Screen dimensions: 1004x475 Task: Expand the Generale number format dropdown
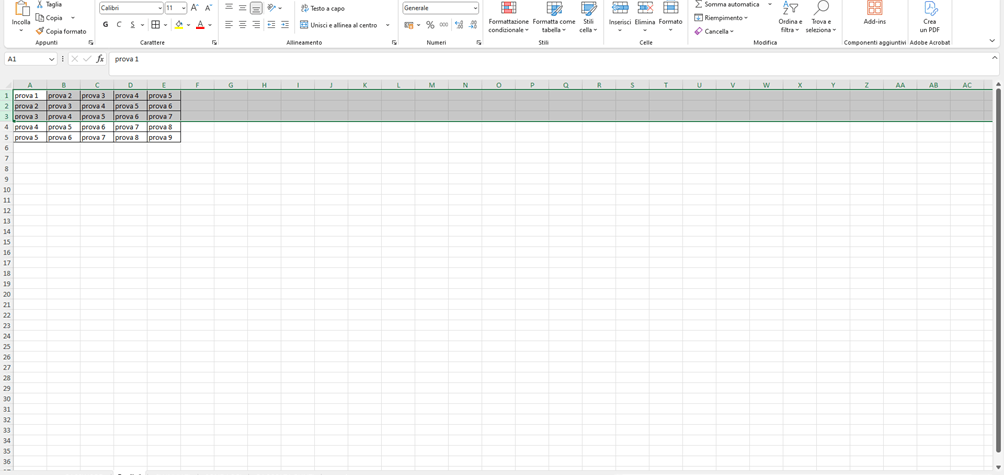(x=475, y=8)
